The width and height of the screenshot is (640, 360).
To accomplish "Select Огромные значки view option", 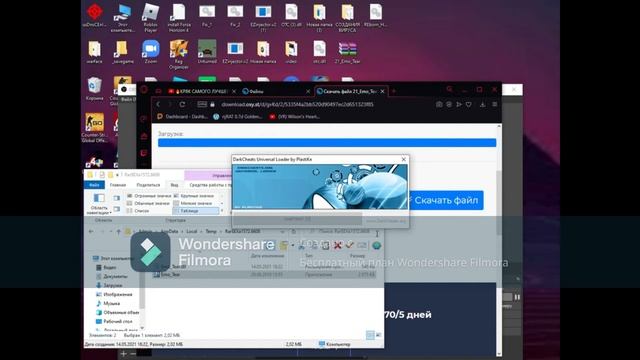I will click(x=149, y=196).
